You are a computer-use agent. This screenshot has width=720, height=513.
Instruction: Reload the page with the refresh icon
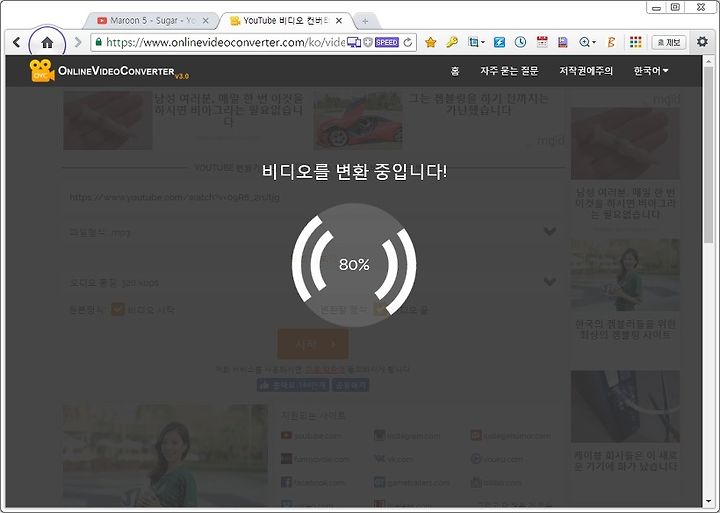click(408, 42)
